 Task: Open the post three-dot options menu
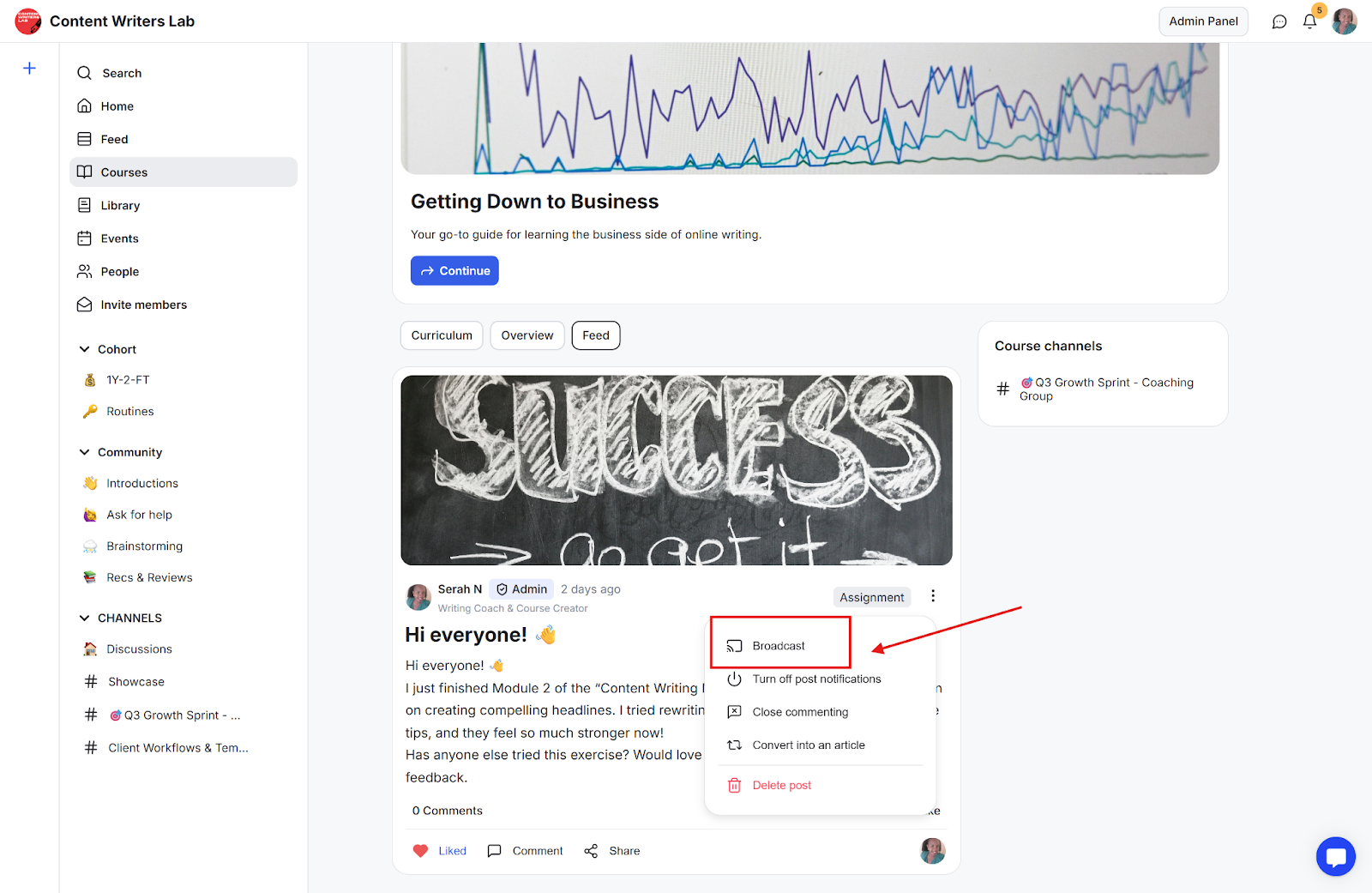pyautogui.click(x=933, y=595)
